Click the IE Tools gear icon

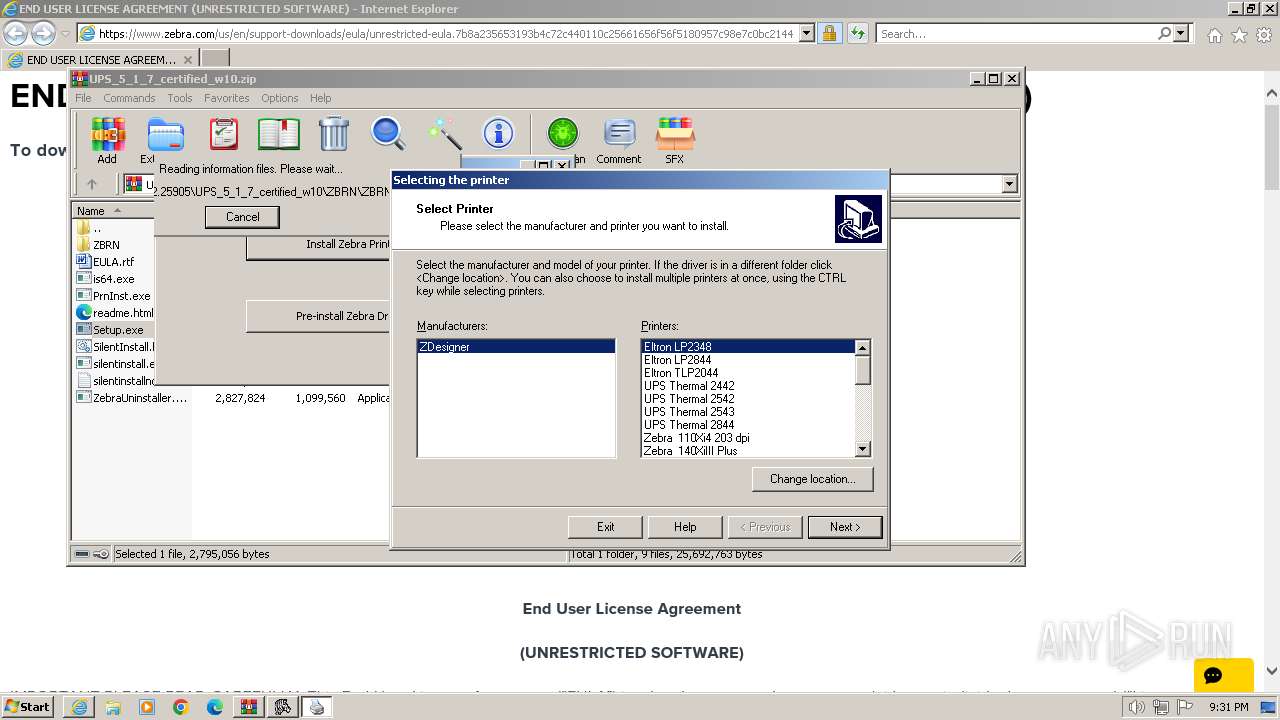pos(1264,35)
